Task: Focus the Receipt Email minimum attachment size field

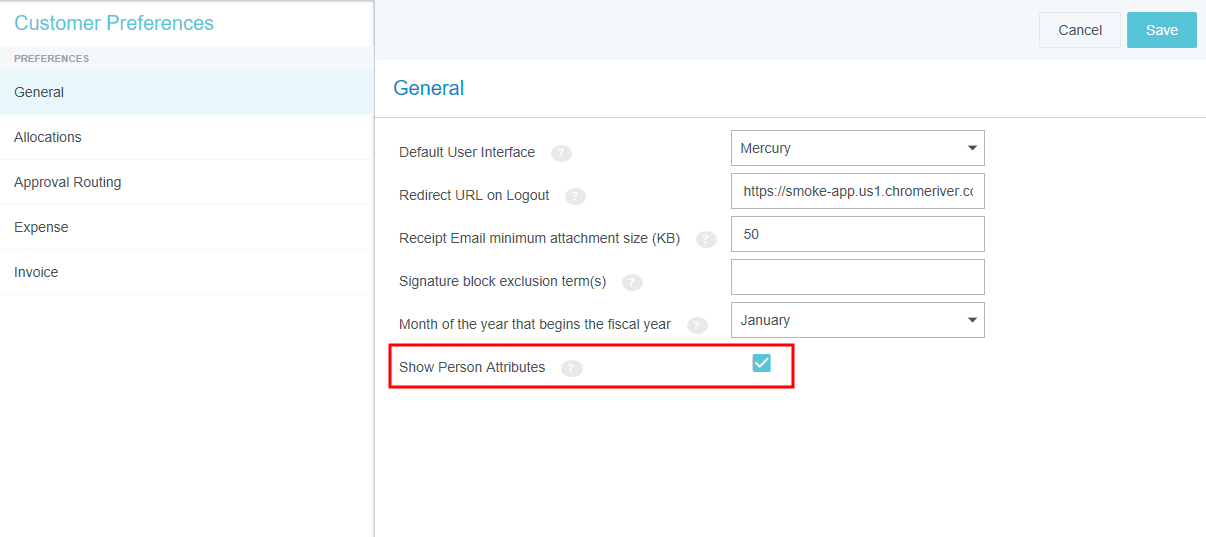Action: [857, 234]
